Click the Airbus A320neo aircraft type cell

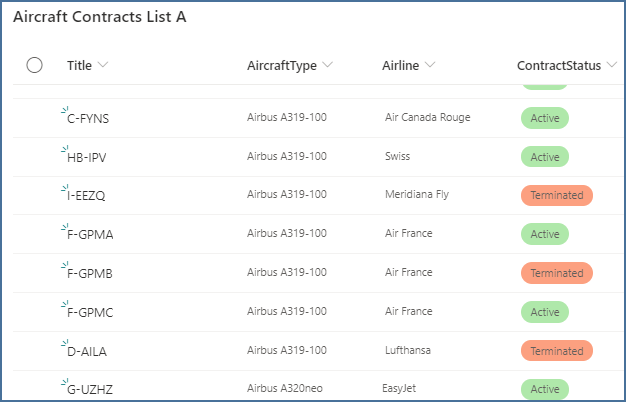tap(286, 388)
